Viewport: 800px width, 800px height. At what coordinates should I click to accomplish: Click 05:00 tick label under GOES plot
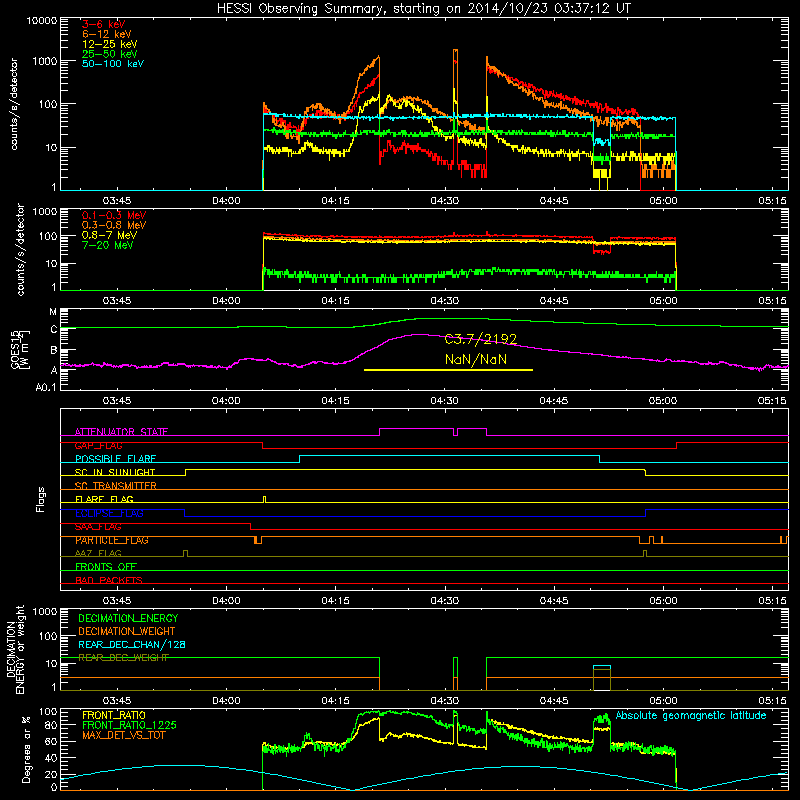pos(663,401)
